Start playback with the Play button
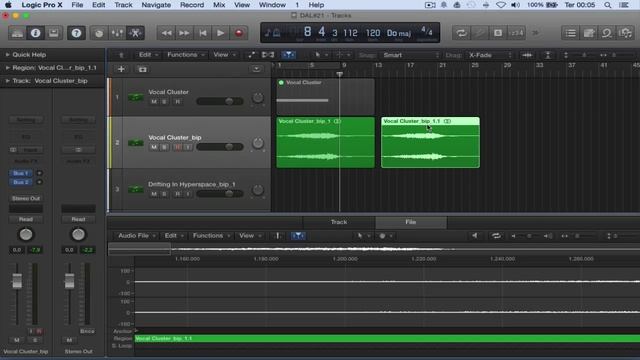 (x=221, y=33)
